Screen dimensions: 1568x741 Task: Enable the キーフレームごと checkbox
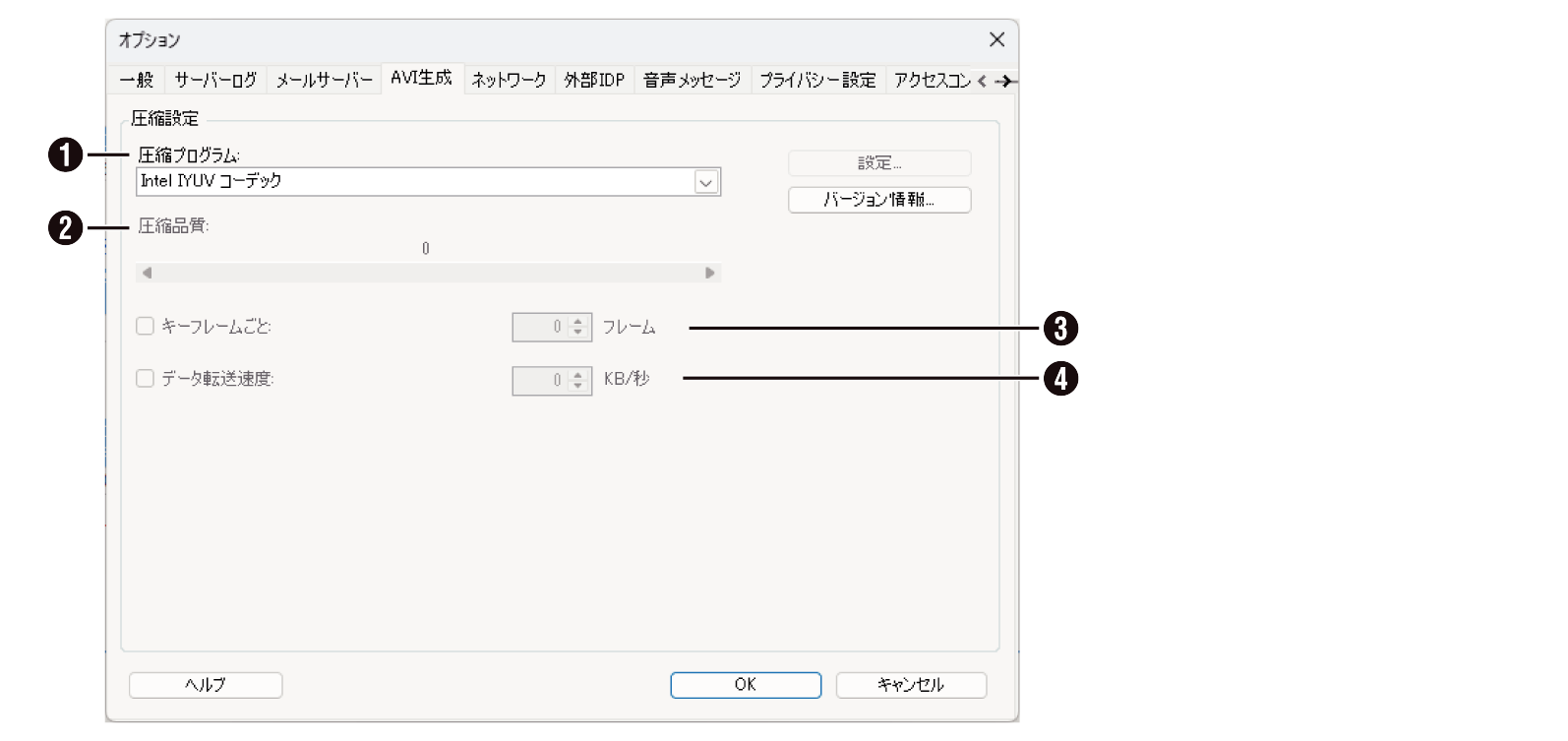pyautogui.click(x=146, y=327)
